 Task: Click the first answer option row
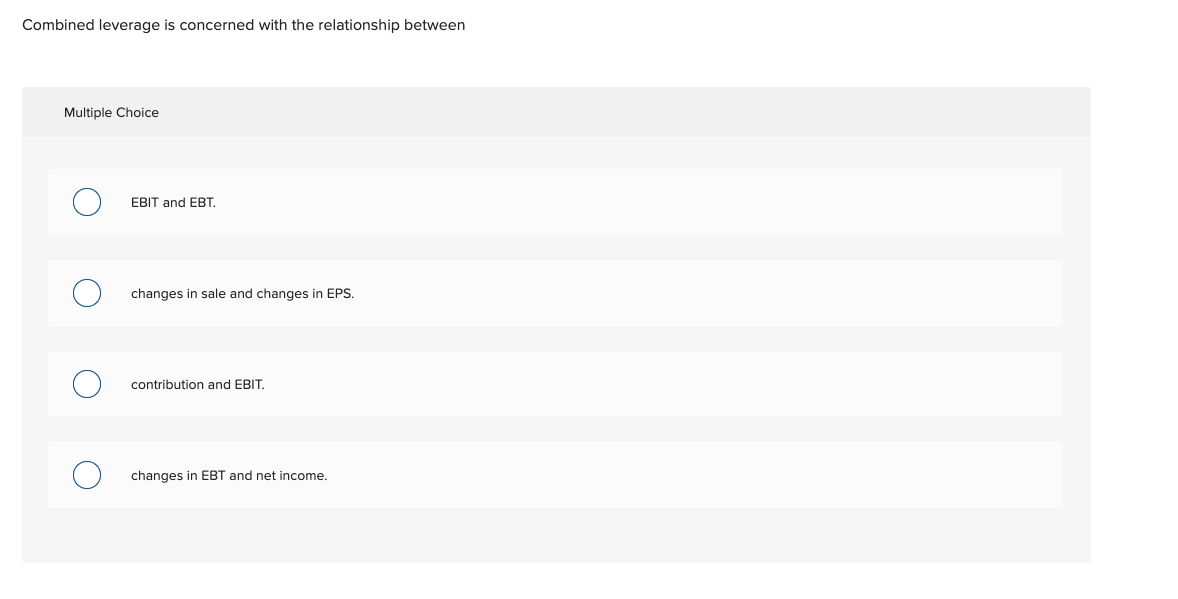click(x=555, y=202)
